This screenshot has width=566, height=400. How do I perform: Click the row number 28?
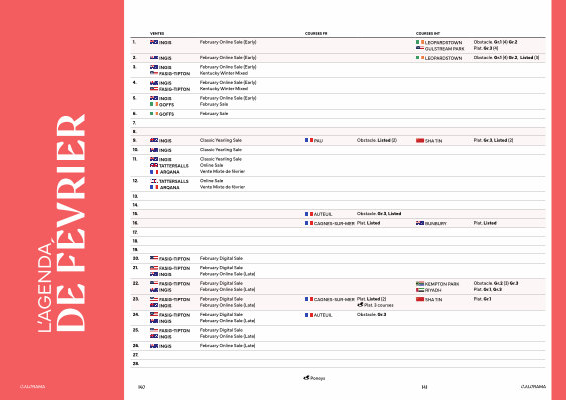136,364
